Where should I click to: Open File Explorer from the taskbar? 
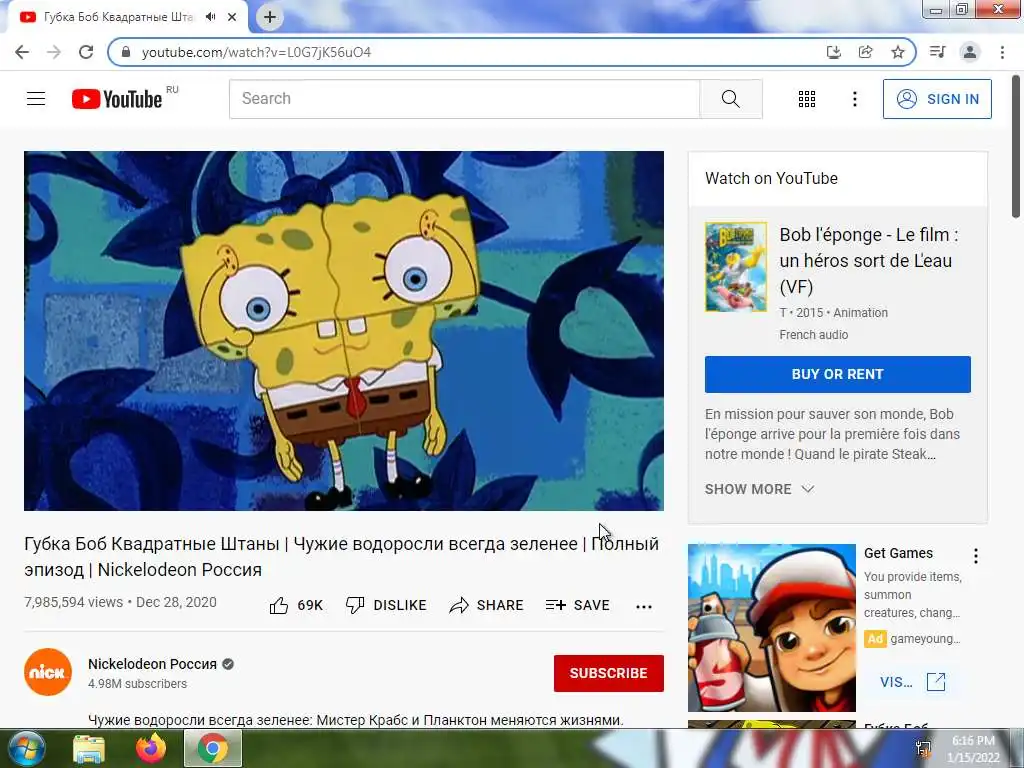coord(89,748)
